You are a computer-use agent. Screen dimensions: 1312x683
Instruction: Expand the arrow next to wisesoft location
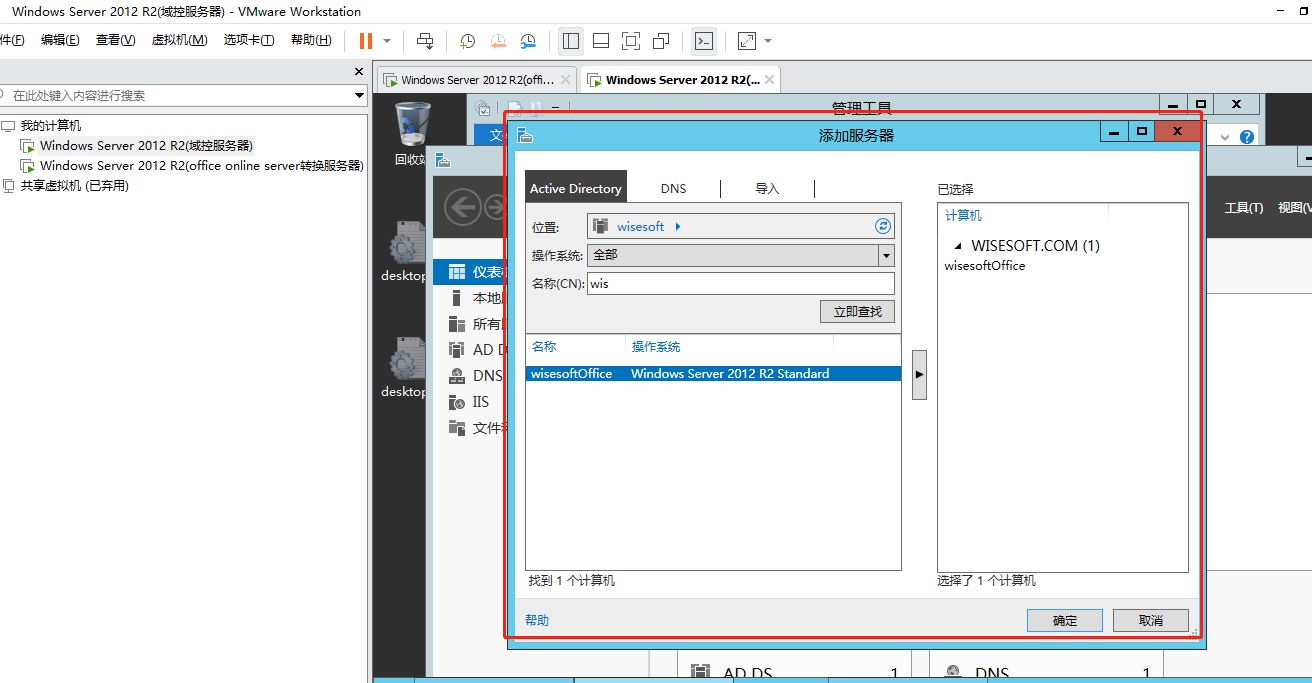(678, 227)
